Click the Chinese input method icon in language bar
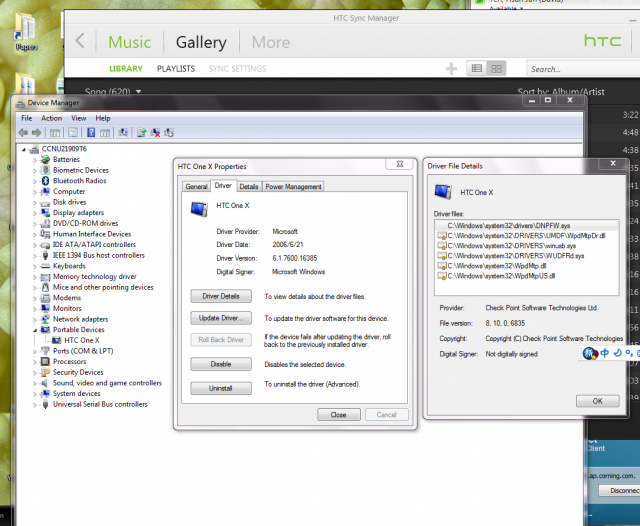This screenshot has height=526, width=640. (x=604, y=353)
